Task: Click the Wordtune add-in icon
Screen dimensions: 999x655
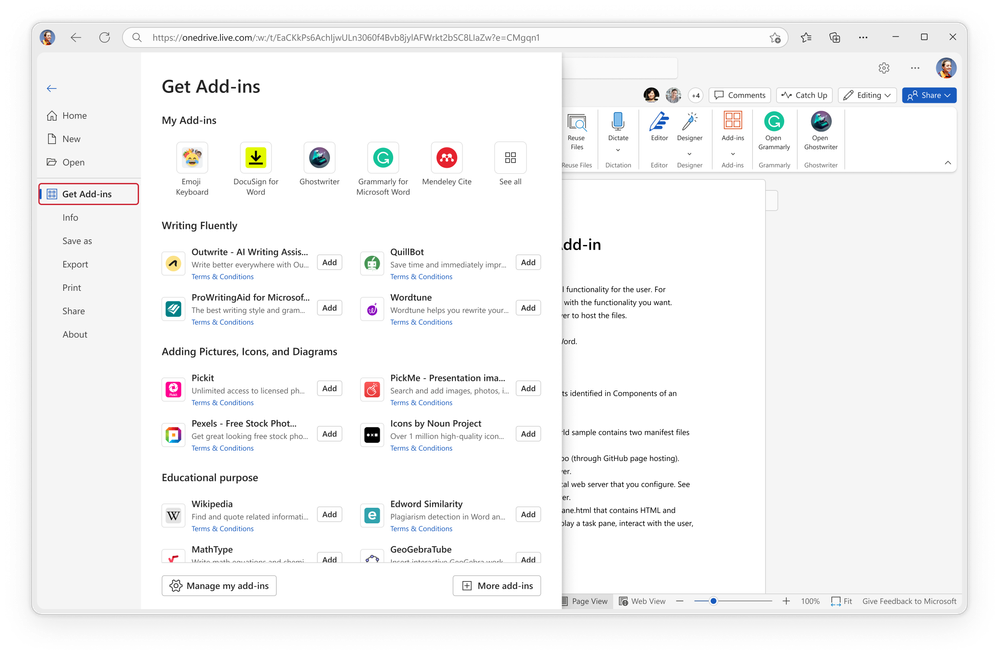Action: coord(372,309)
